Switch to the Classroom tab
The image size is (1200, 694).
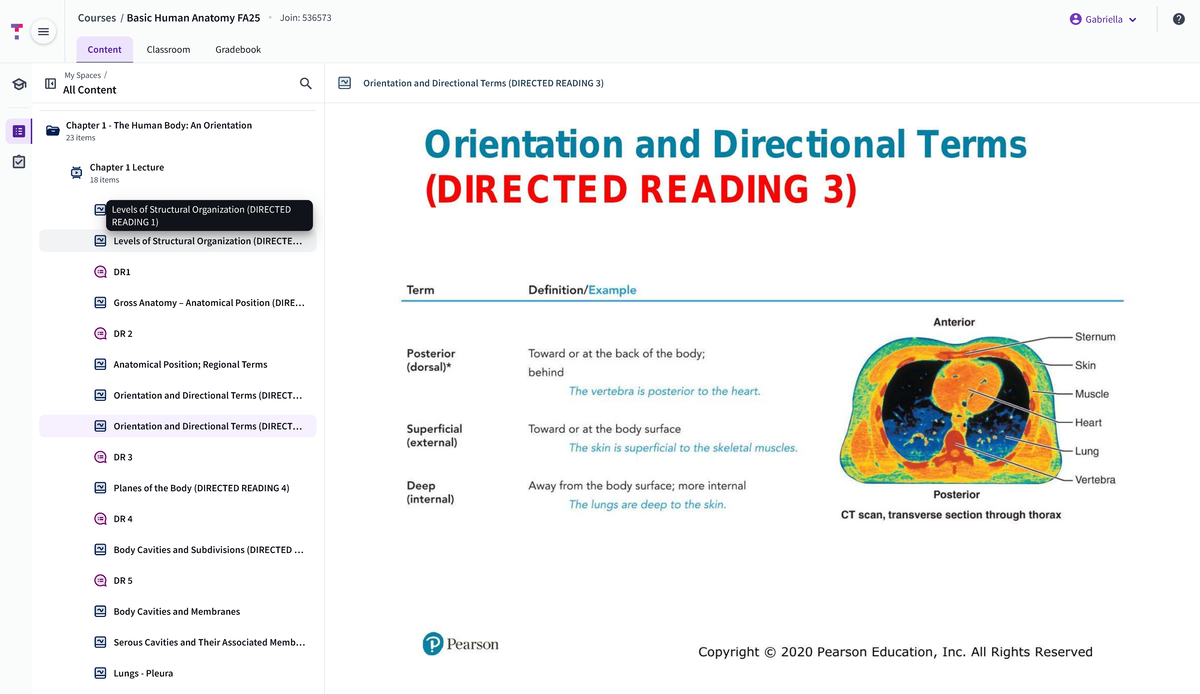tap(167, 49)
